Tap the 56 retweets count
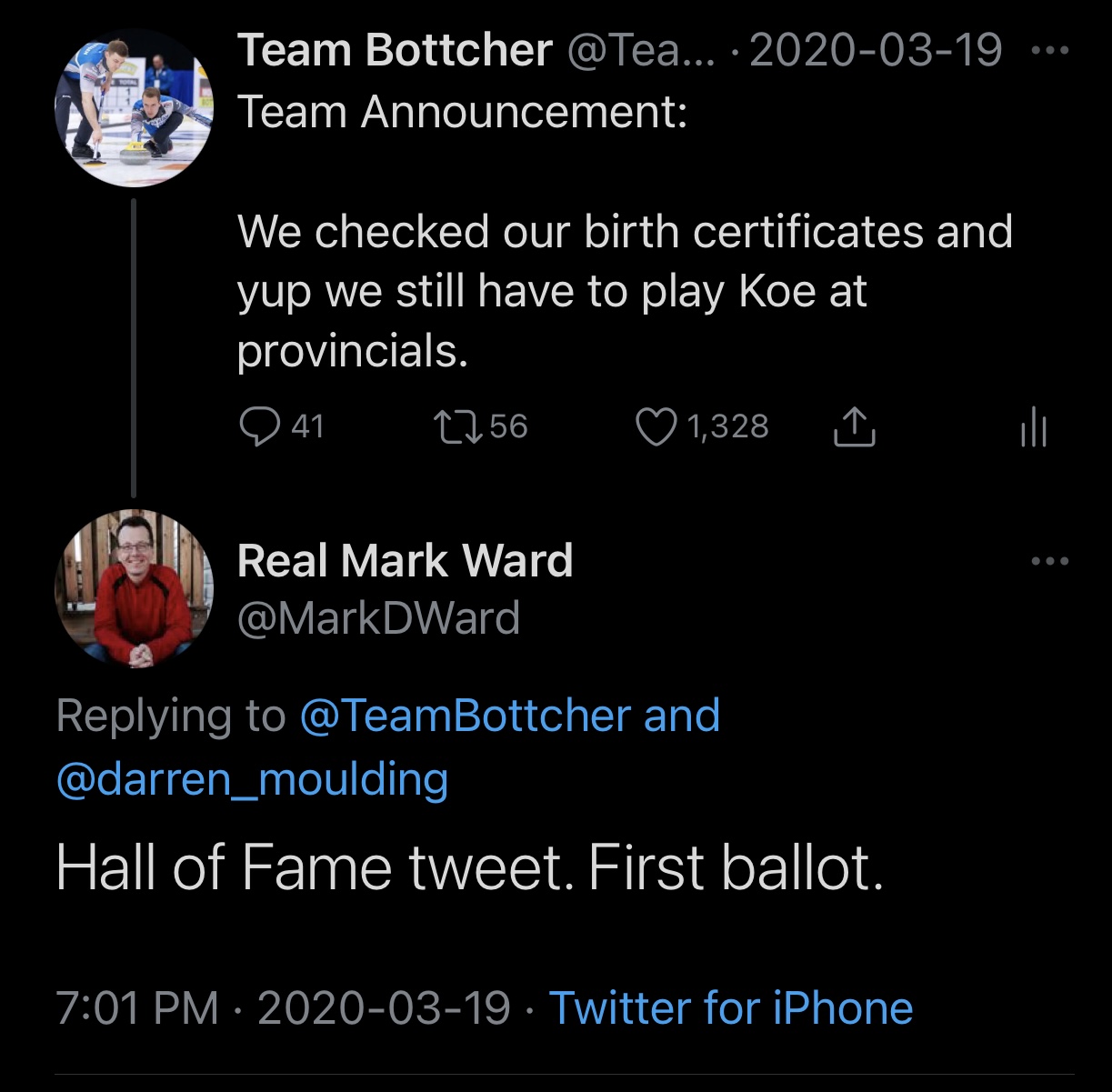The height and width of the screenshot is (1092, 1112). [x=508, y=426]
